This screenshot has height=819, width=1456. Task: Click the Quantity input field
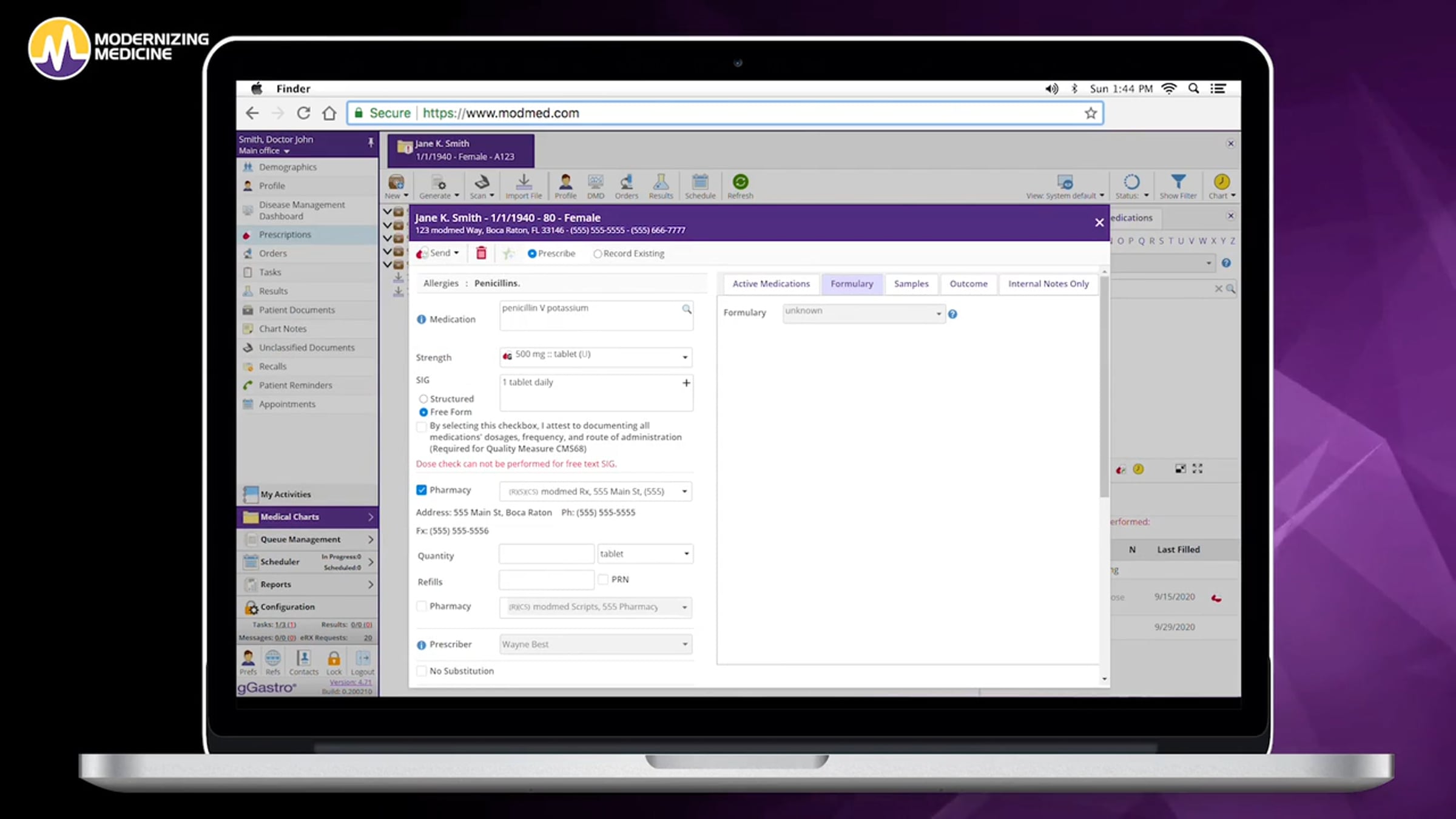(546, 554)
